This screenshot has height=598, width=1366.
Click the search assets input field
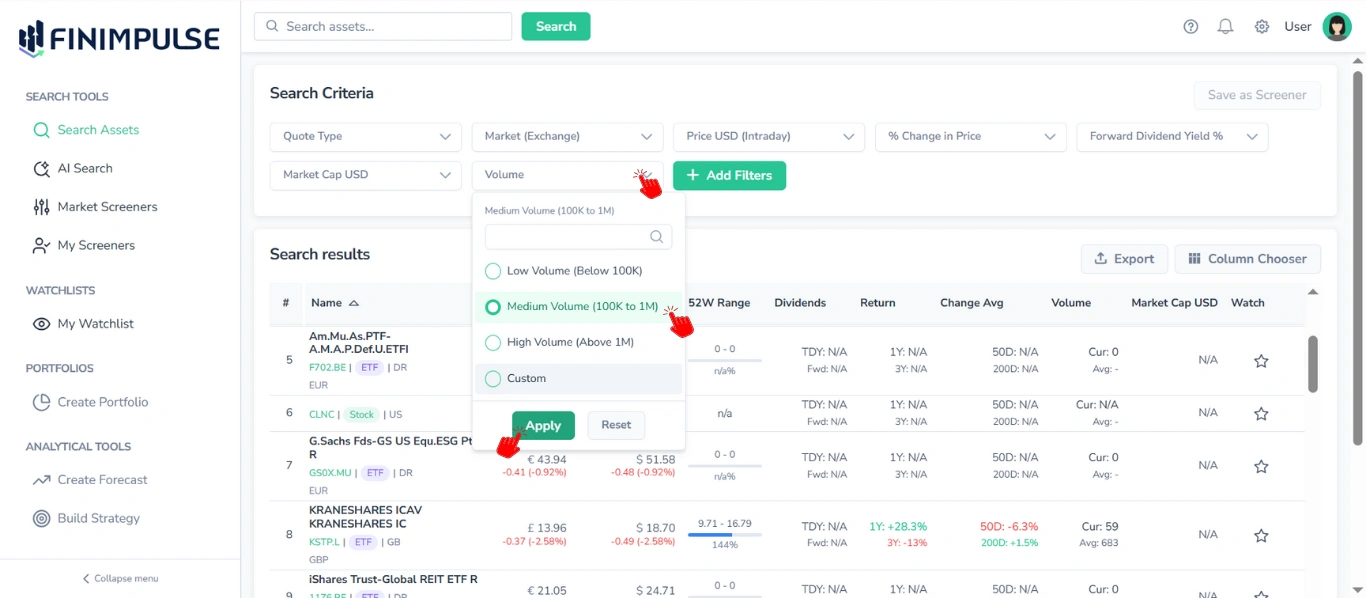[x=382, y=26]
